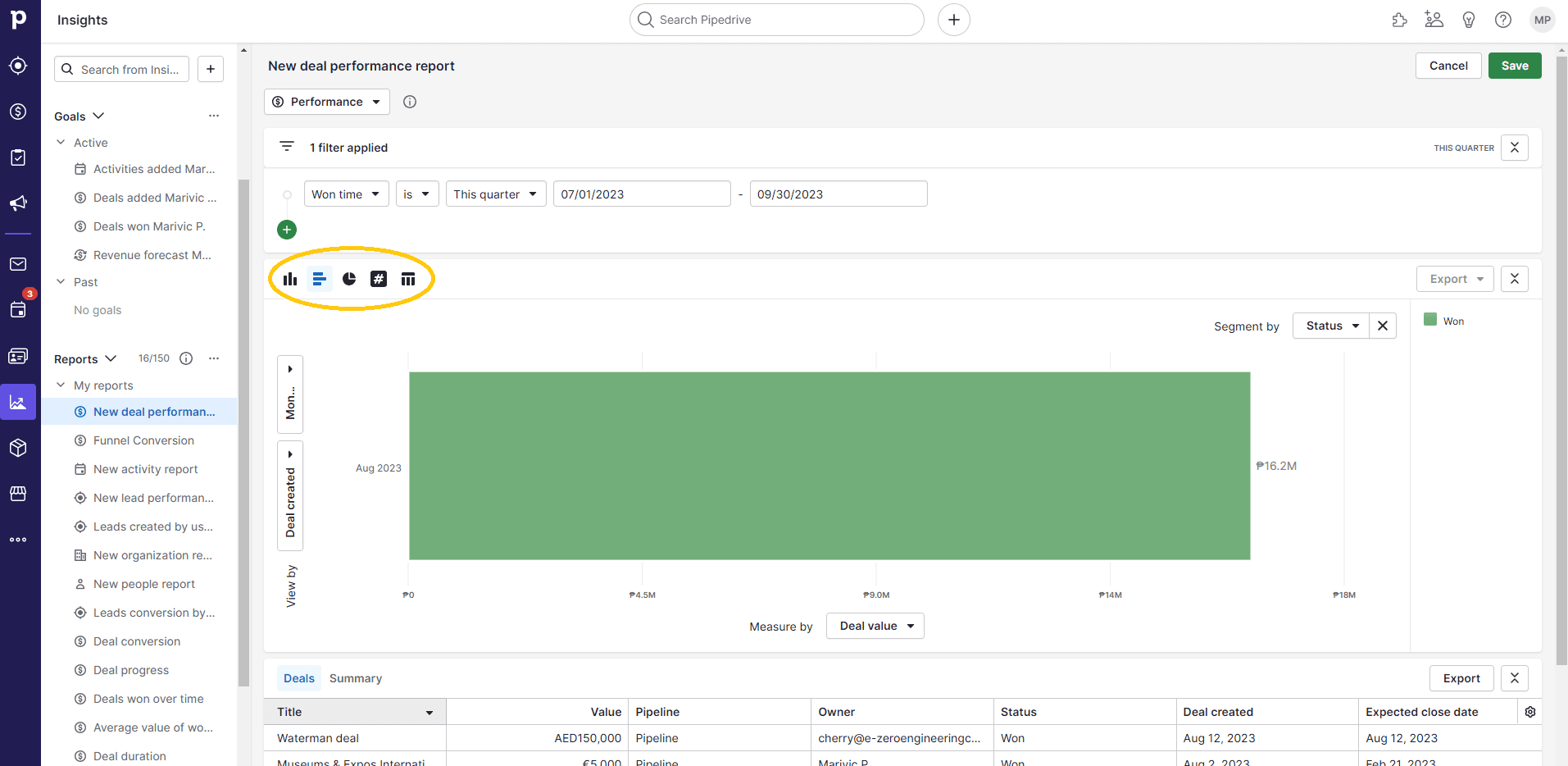Viewport: 1568px width, 766px height.
Task: Open the invite users icon in header
Action: click(x=1434, y=20)
